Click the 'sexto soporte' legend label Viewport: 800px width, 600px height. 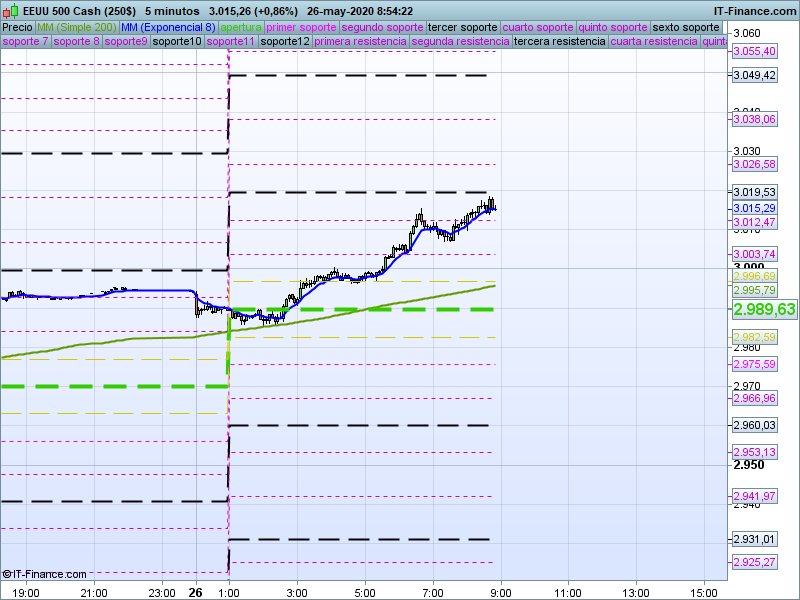(685, 27)
